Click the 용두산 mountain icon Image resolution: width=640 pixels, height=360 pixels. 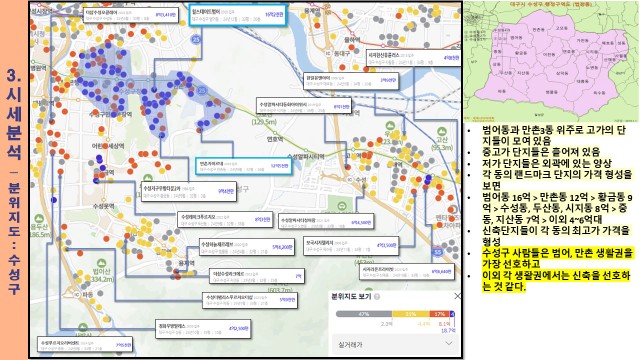click(39, 219)
